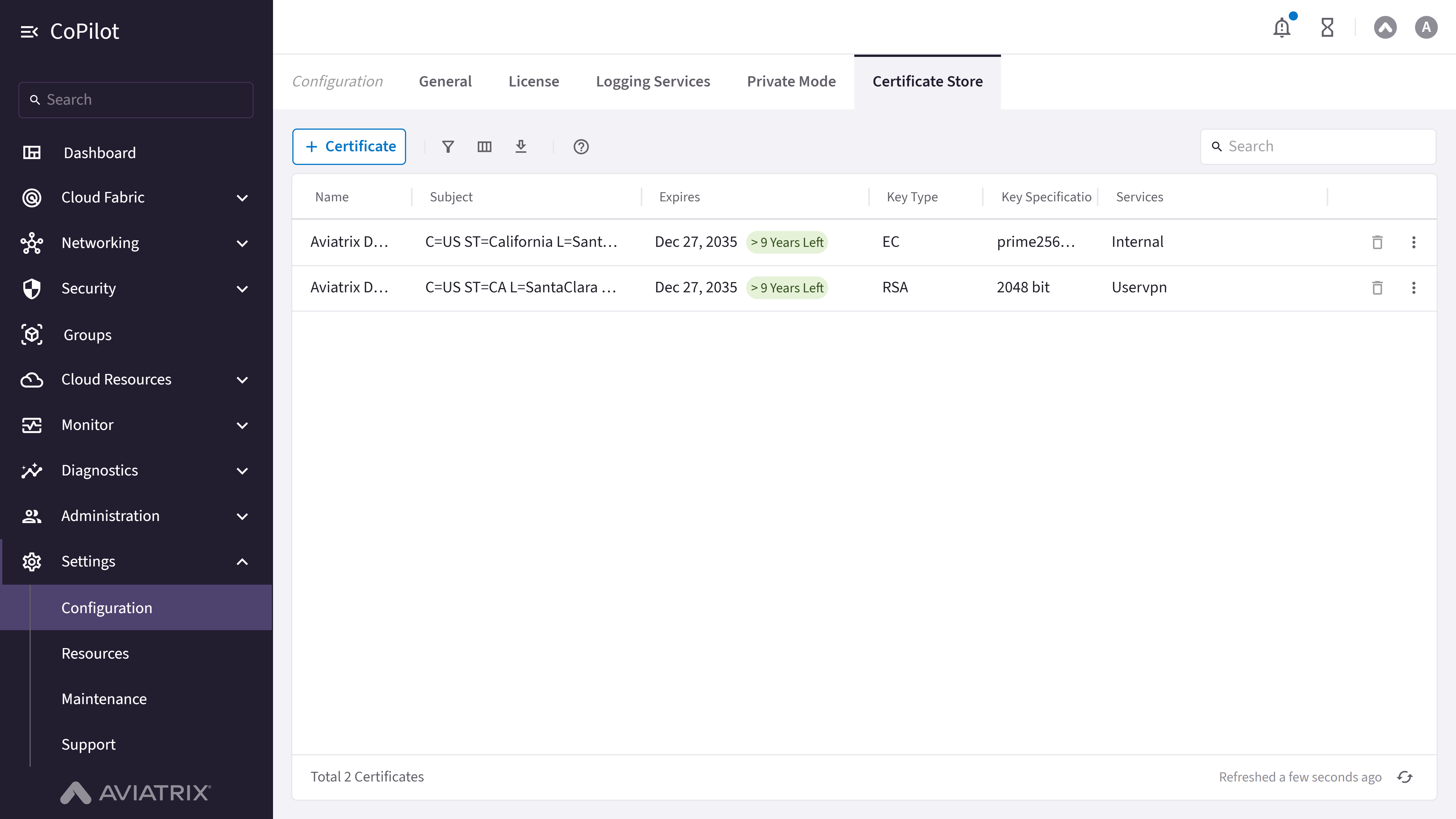Delete the EC certificate row
This screenshot has height=819, width=1456.
click(1378, 243)
